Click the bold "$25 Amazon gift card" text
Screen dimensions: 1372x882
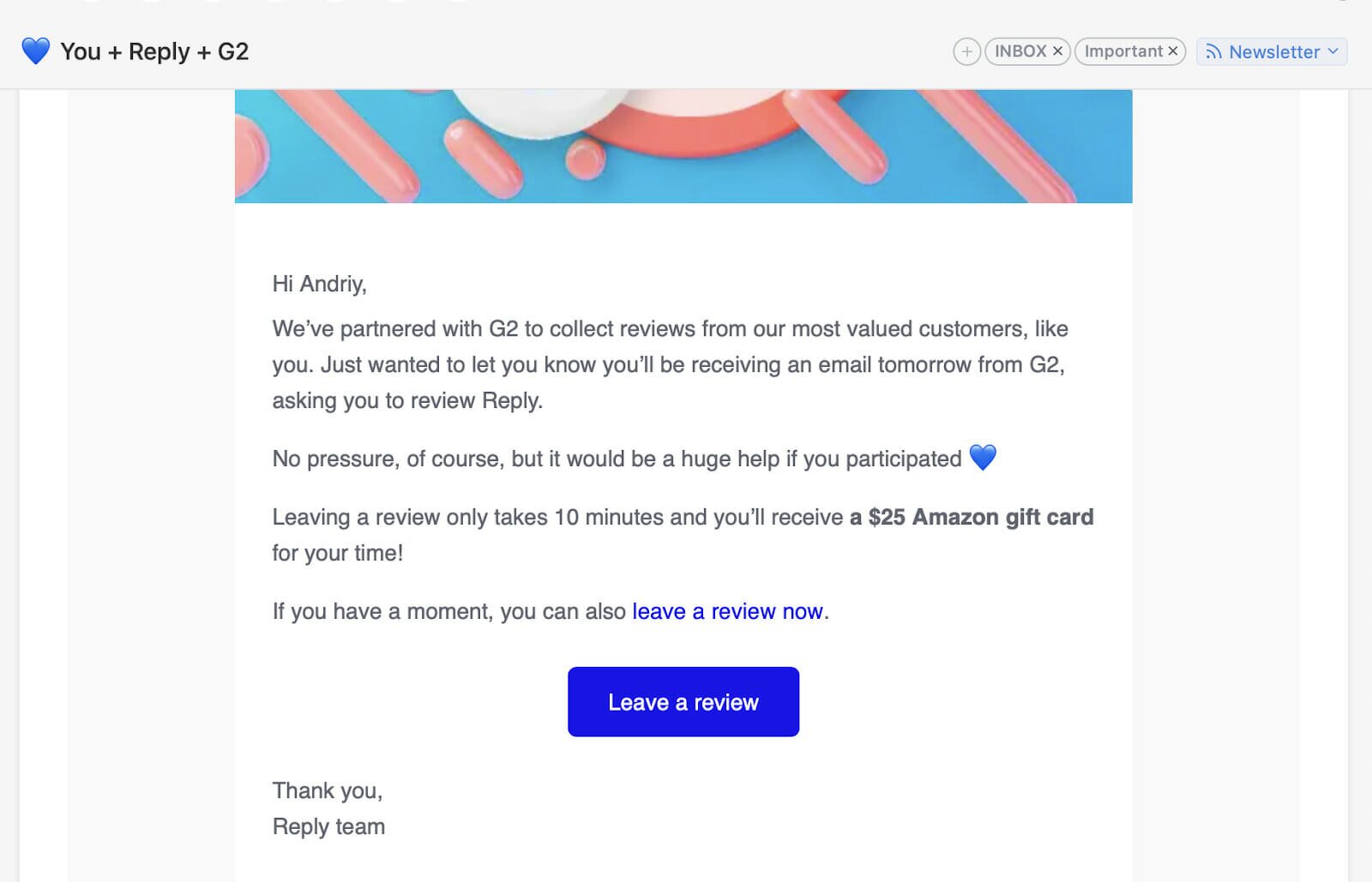pos(972,517)
